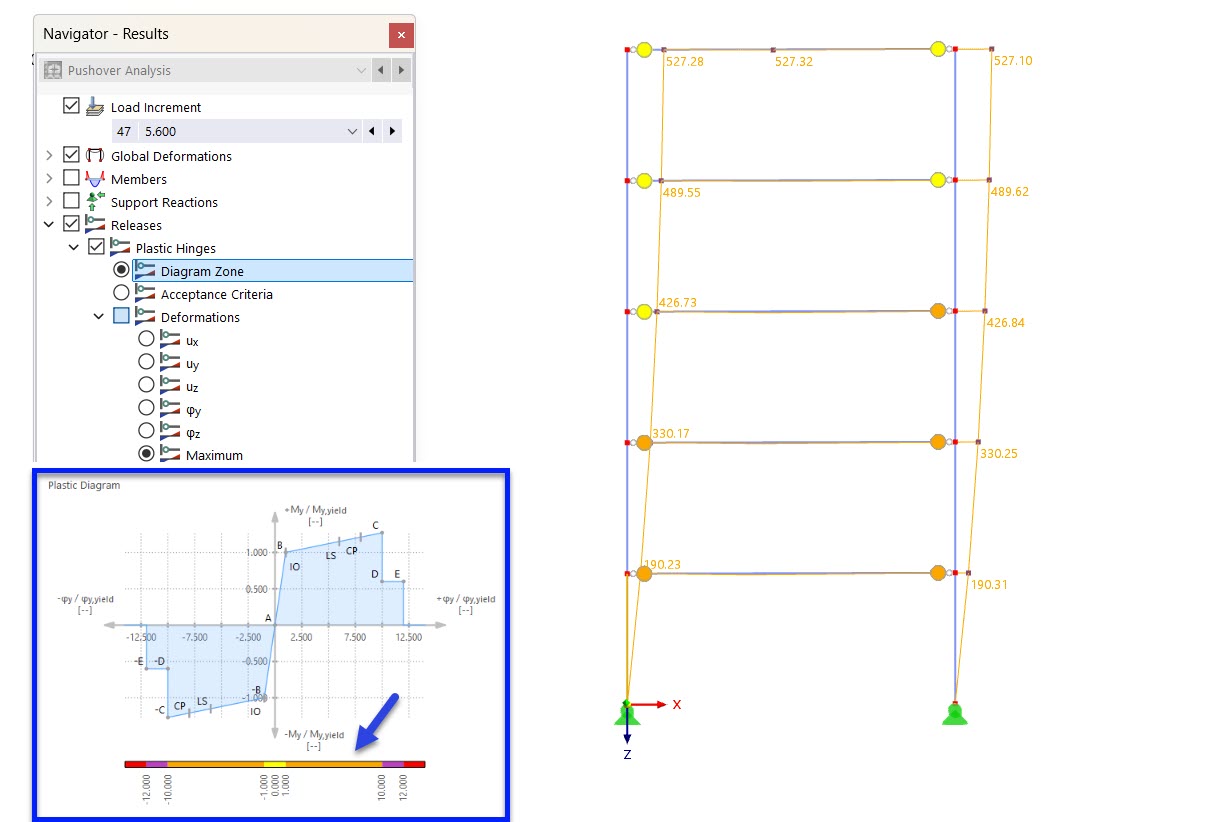The height and width of the screenshot is (822, 1221).
Task: Click the hinge icon beside Maximum
Action: pyautogui.click(x=168, y=455)
